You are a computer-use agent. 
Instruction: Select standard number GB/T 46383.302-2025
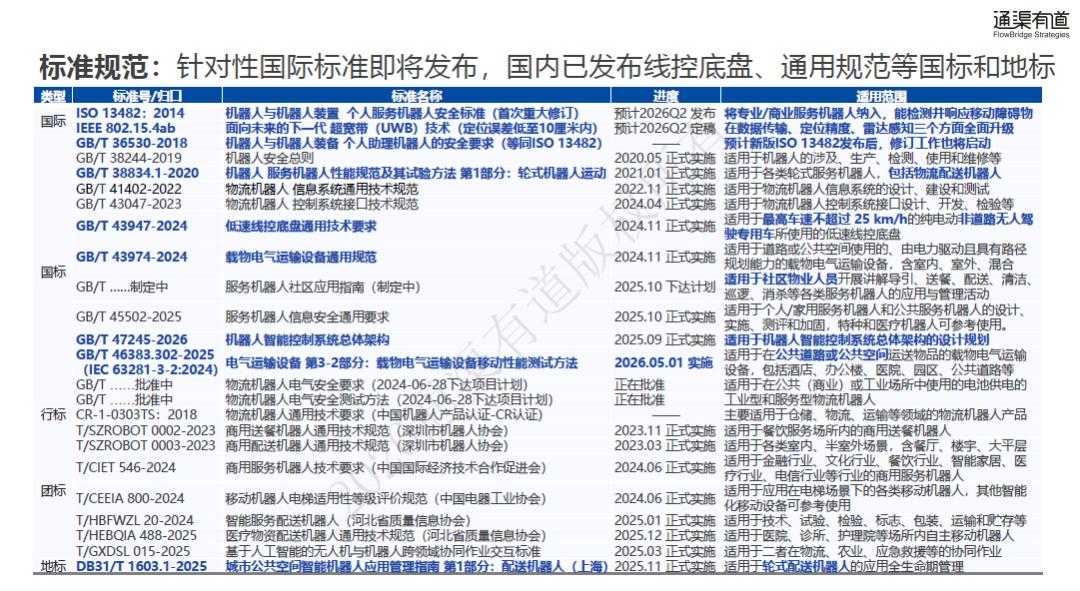coord(145,355)
